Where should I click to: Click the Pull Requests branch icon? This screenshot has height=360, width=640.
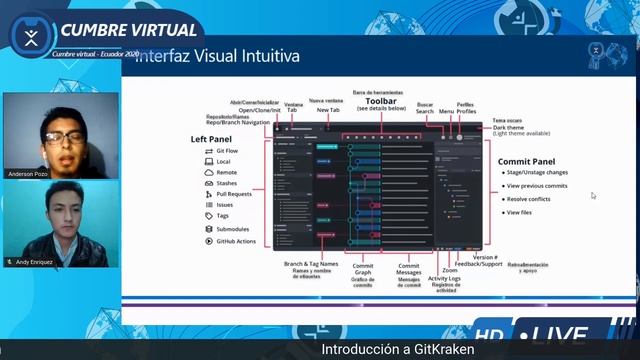(209, 194)
